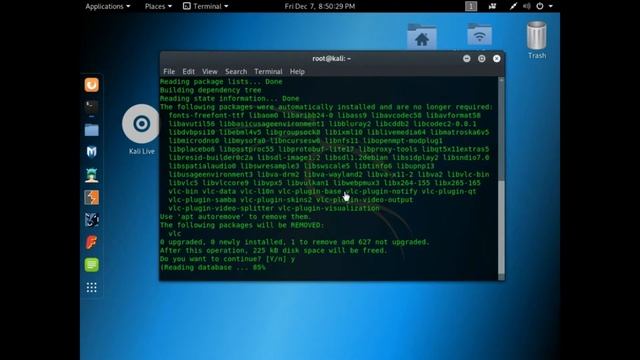Select the Kali Live desktop disc icon
This screenshot has height=360, width=640.
click(141, 124)
